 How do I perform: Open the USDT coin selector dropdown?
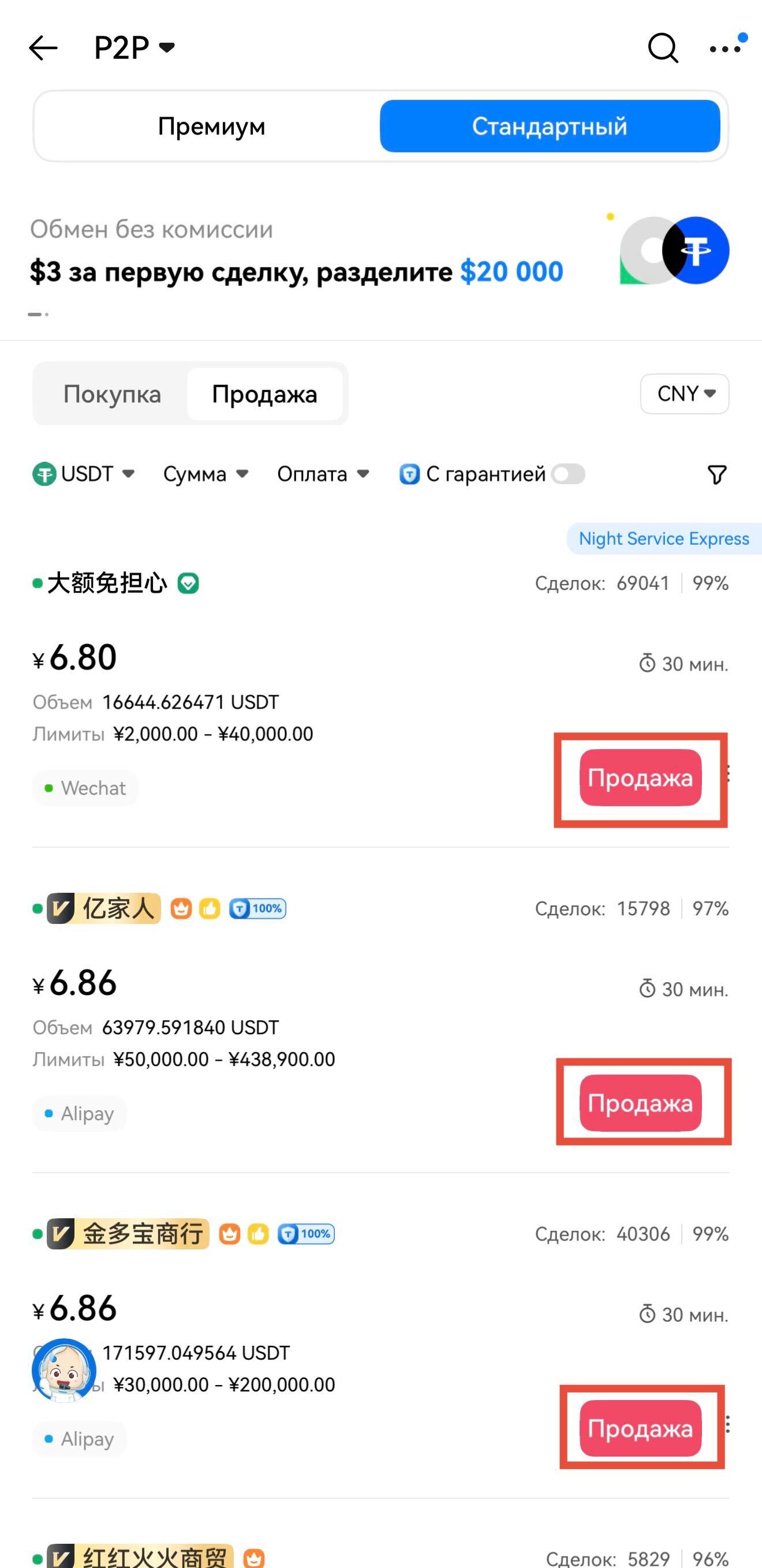click(84, 474)
